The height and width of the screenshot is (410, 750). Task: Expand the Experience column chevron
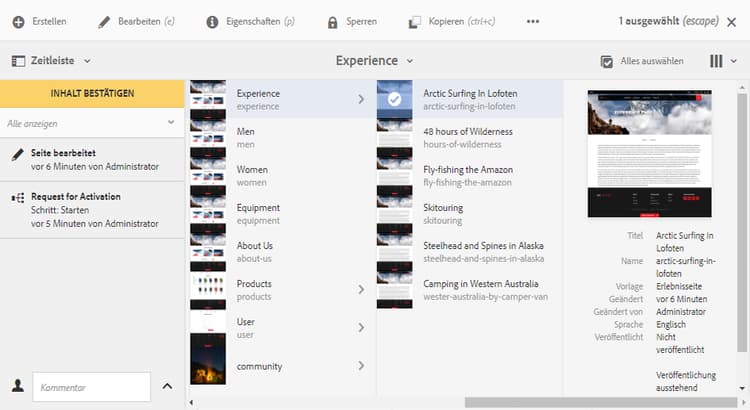point(361,99)
